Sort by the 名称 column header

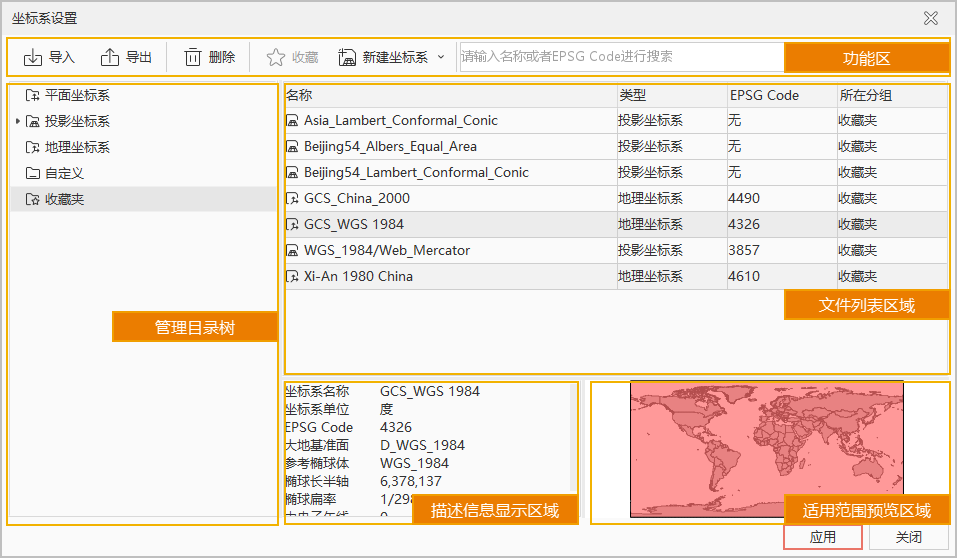(x=451, y=95)
